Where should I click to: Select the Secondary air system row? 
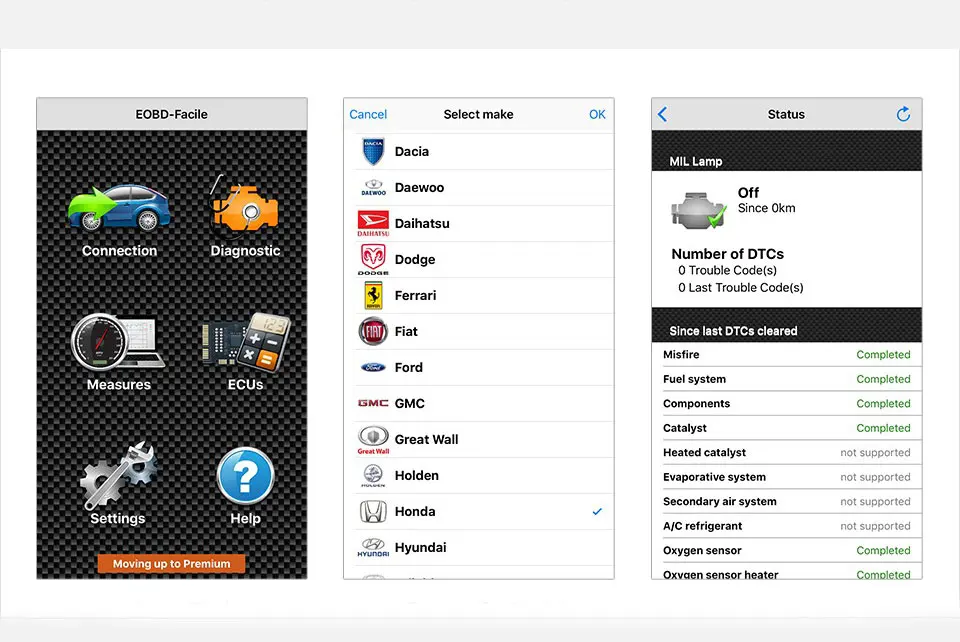787,502
